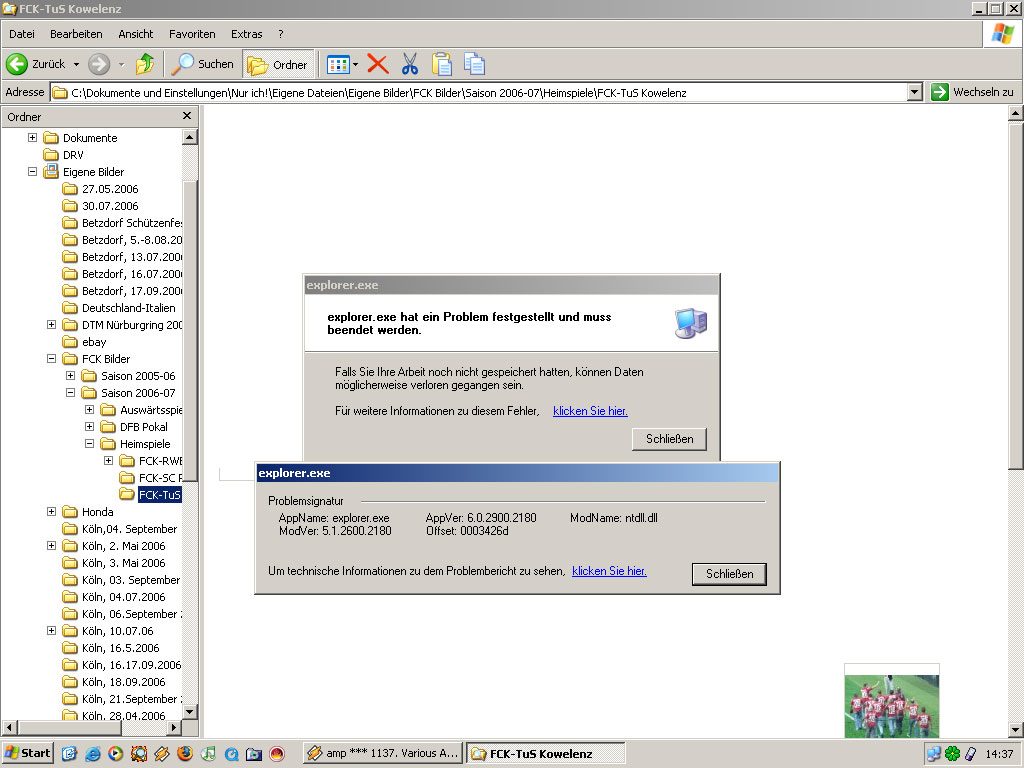The width and height of the screenshot is (1024, 768).
Task: Open the ? help menu
Action: click(x=281, y=34)
